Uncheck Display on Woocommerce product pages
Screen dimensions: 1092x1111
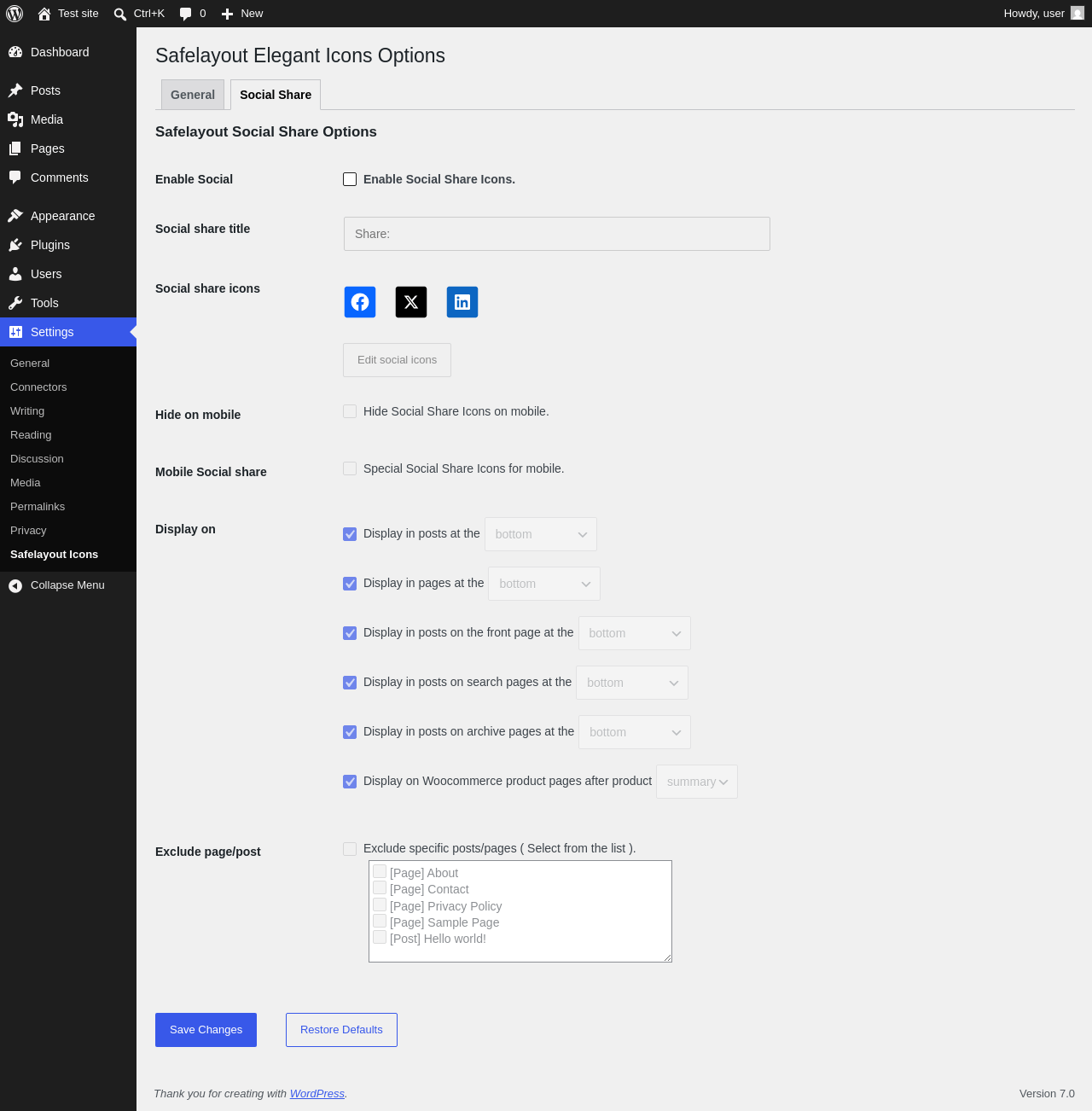(350, 782)
